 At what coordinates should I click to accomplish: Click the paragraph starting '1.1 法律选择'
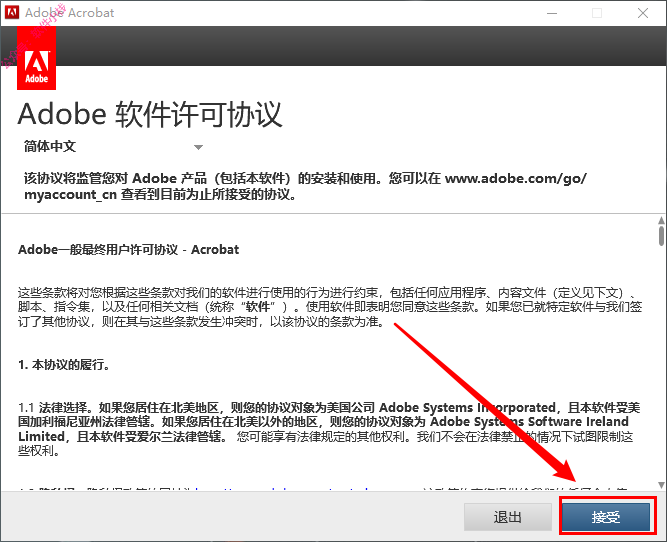pyautogui.click(x=329, y=429)
